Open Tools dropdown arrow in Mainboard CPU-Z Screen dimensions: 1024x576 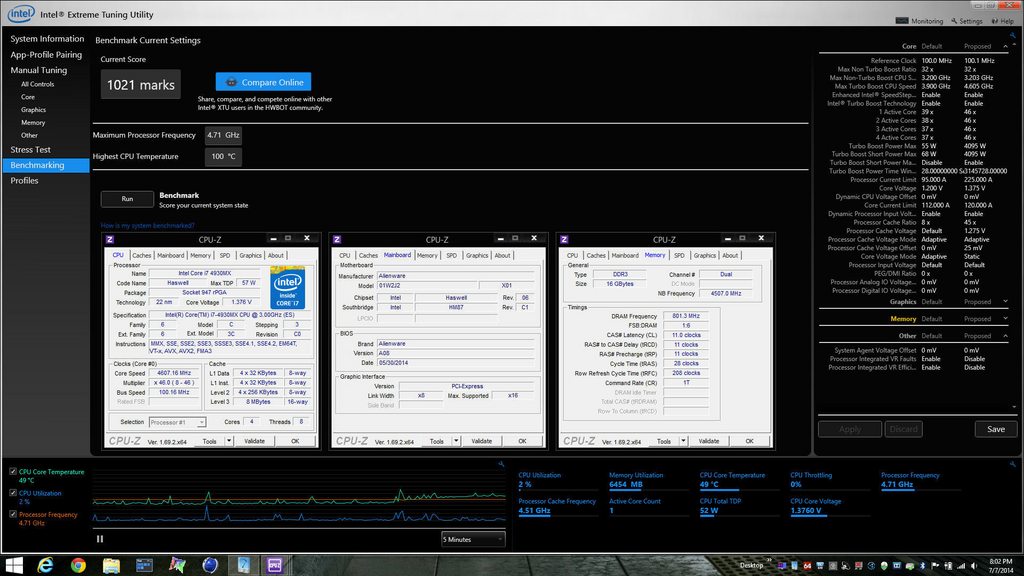coord(456,441)
